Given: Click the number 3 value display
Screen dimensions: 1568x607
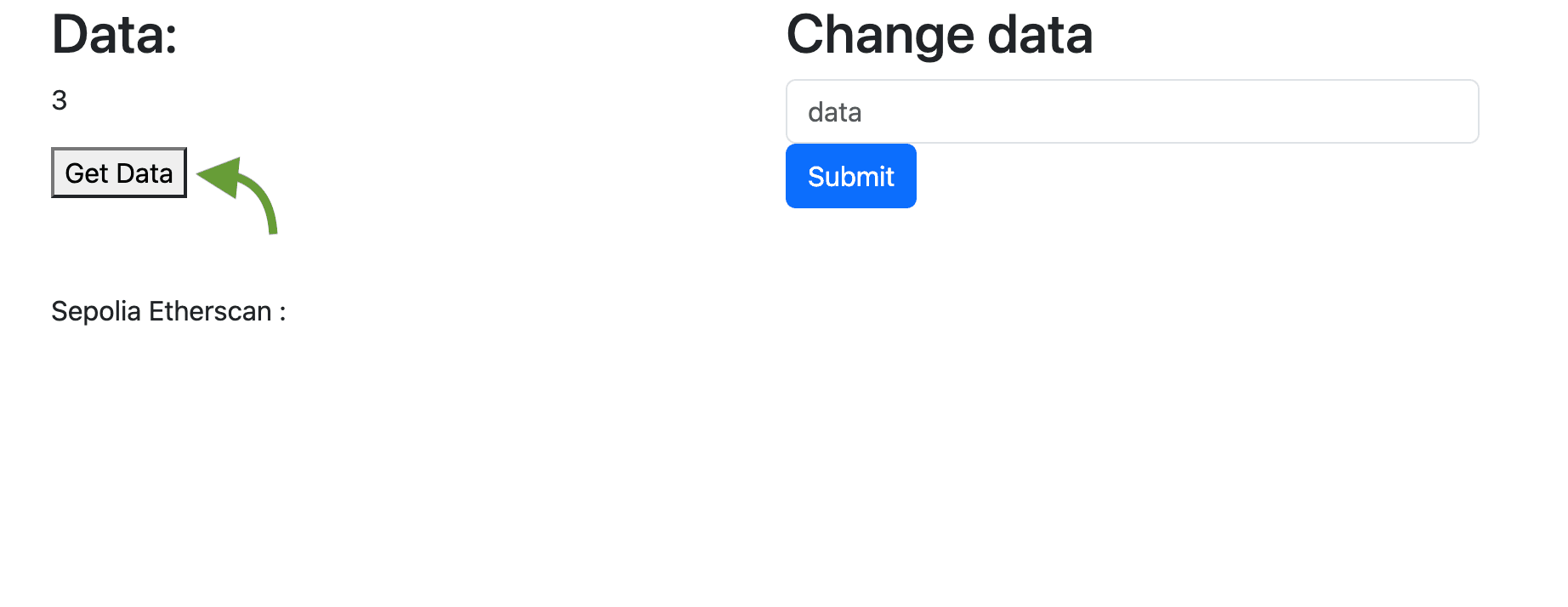Looking at the screenshot, I should point(58,99).
